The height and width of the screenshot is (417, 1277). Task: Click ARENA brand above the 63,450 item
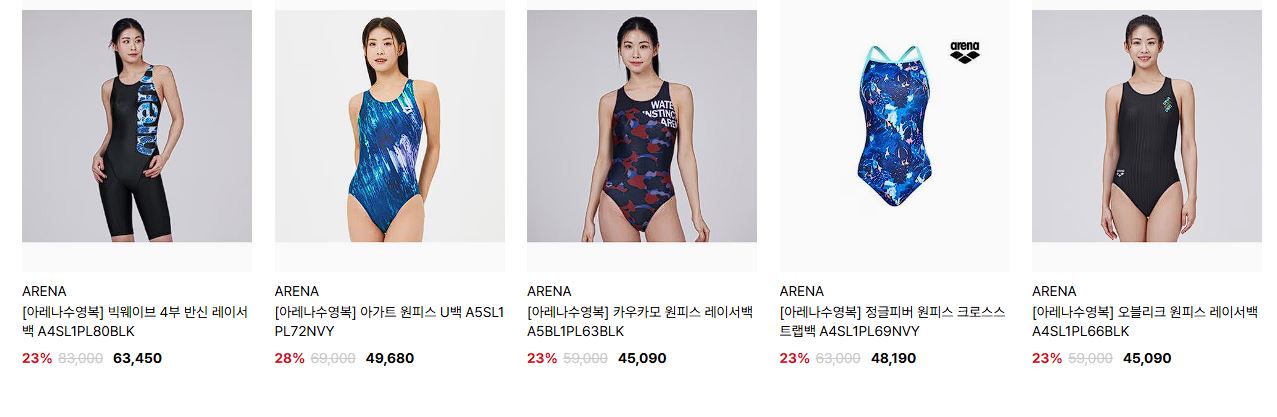44,291
